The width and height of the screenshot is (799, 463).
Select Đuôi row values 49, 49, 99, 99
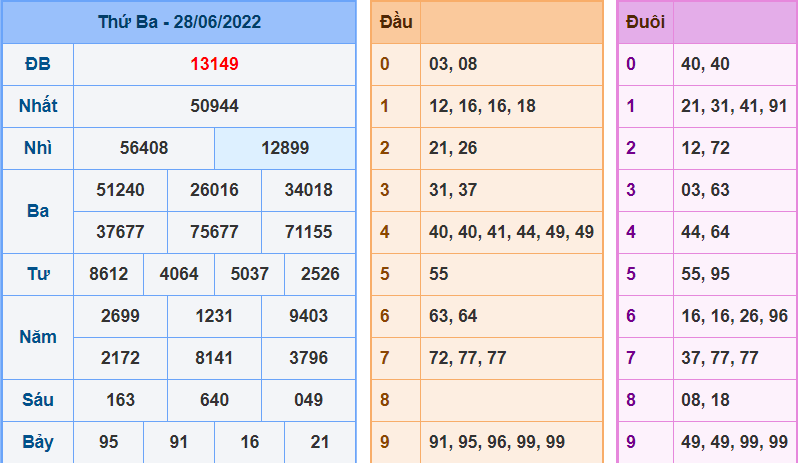(734, 442)
